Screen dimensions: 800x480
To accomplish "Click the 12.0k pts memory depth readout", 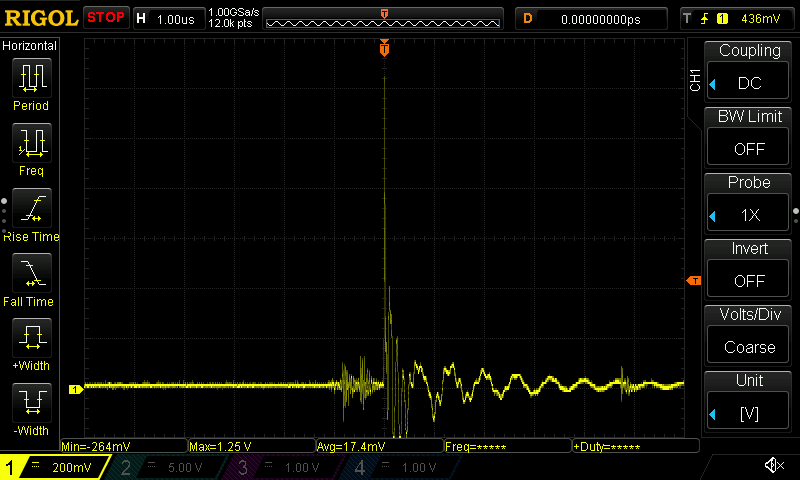I will (230, 23).
